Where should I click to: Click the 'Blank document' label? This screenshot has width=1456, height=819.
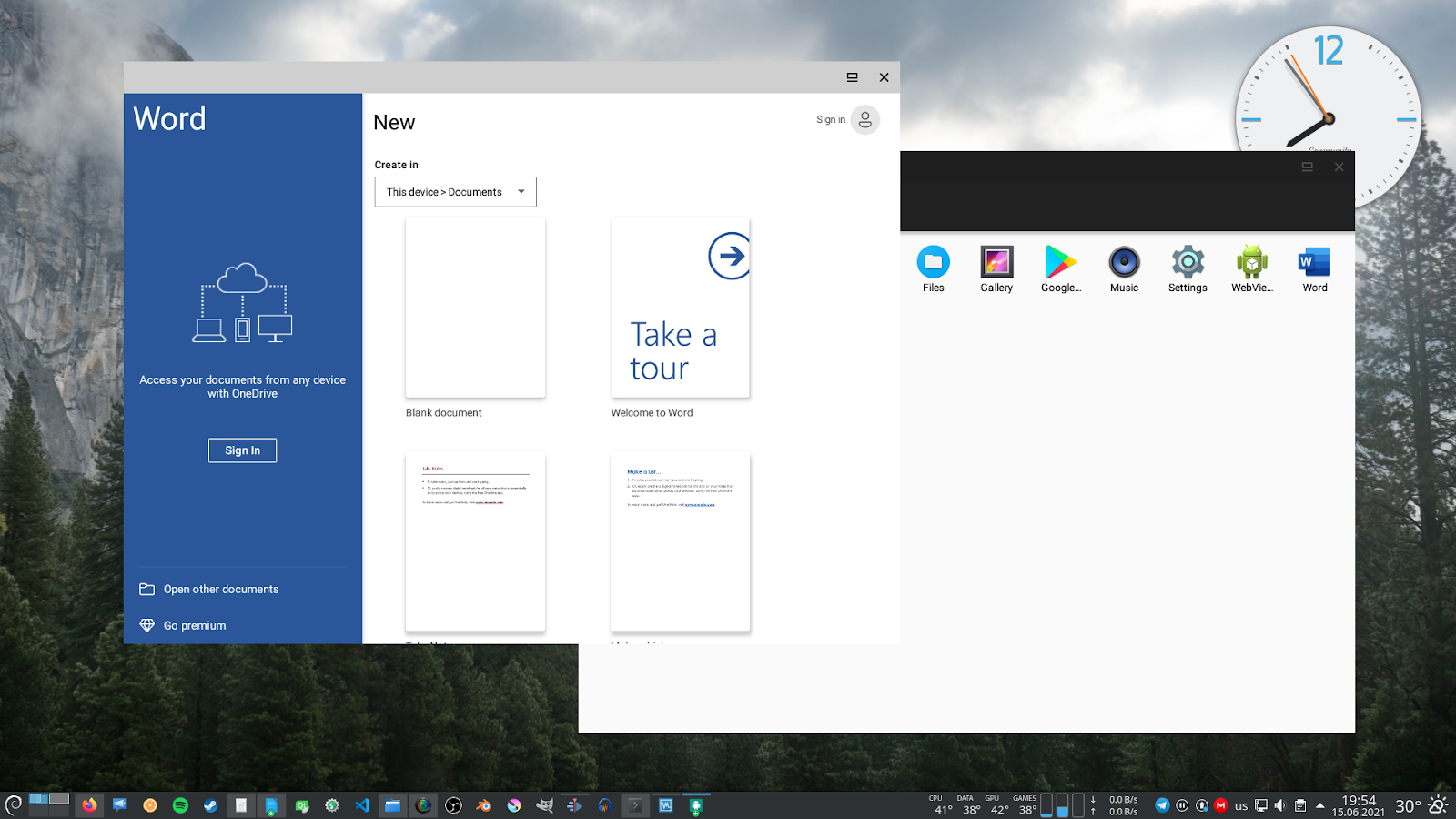(x=444, y=412)
